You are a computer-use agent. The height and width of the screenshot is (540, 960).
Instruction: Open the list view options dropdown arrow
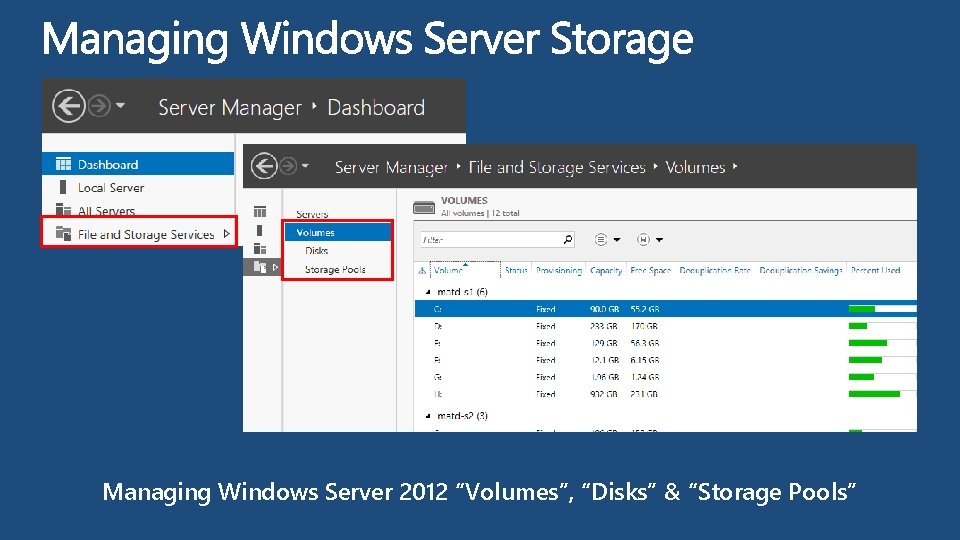617,240
